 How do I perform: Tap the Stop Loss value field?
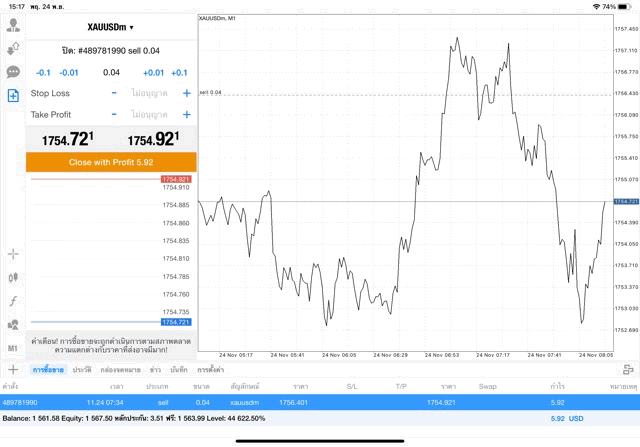tap(149, 93)
